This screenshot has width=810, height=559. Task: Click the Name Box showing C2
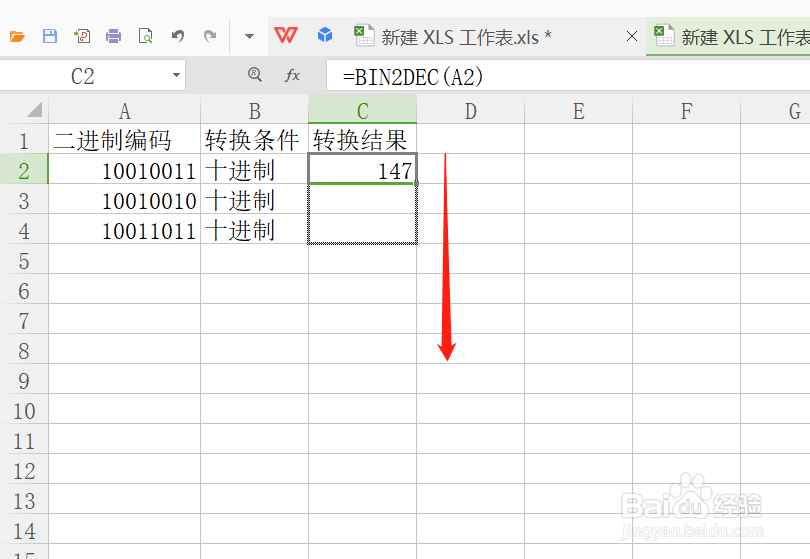(x=83, y=76)
